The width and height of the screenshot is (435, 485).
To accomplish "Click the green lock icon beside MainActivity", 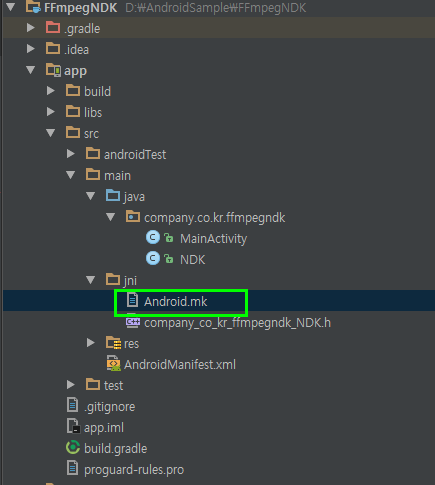I will click(169, 238).
